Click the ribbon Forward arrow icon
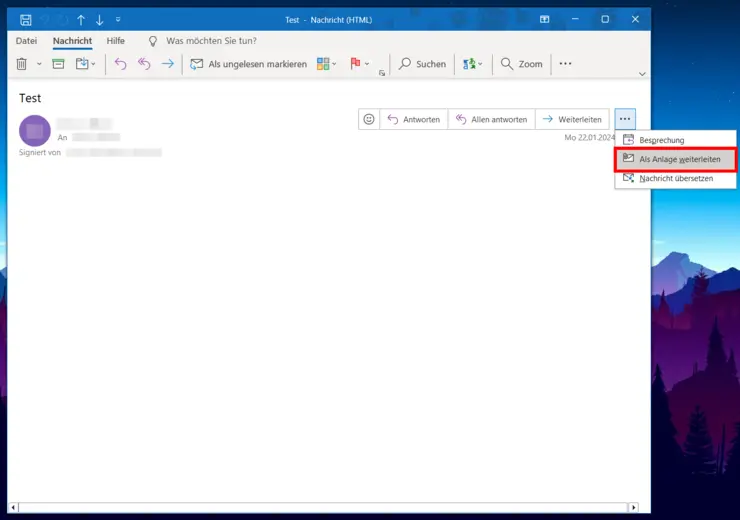Image resolution: width=740 pixels, height=520 pixels. [168, 64]
